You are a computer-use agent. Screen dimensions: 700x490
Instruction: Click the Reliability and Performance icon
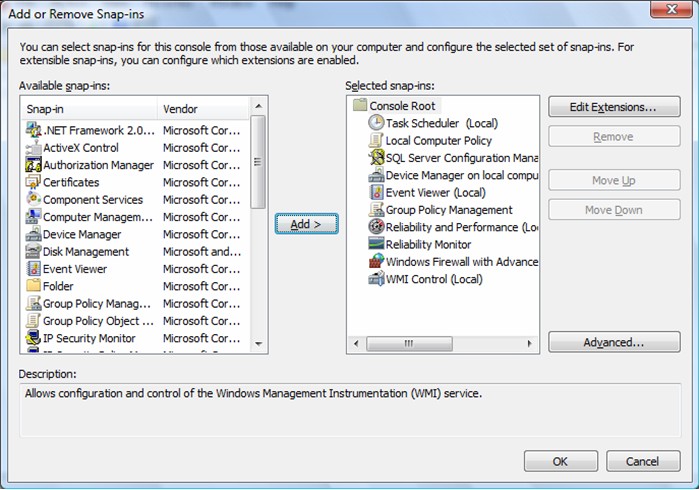pyautogui.click(x=376, y=227)
